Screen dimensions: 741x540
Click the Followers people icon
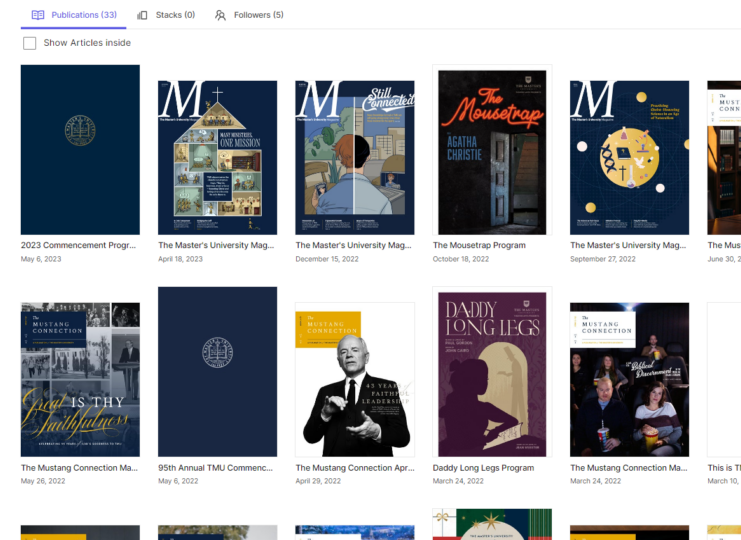[220, 15]
